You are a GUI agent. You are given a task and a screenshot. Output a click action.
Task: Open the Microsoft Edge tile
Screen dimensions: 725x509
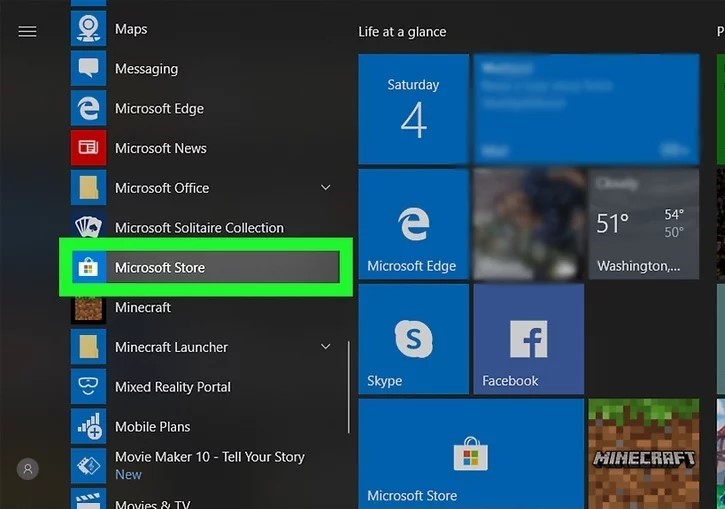point(413,224)
